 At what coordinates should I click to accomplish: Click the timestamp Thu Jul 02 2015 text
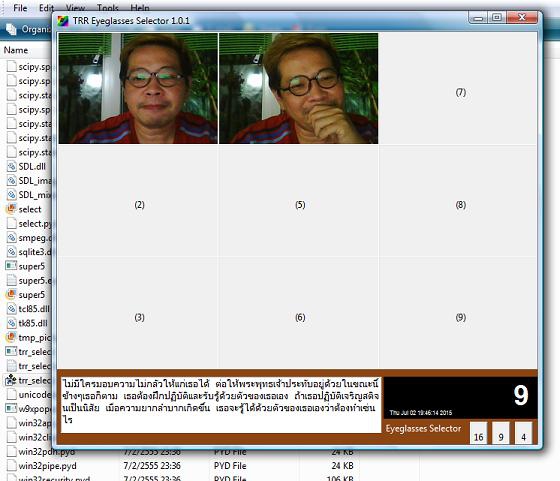[x=420, y=413]
